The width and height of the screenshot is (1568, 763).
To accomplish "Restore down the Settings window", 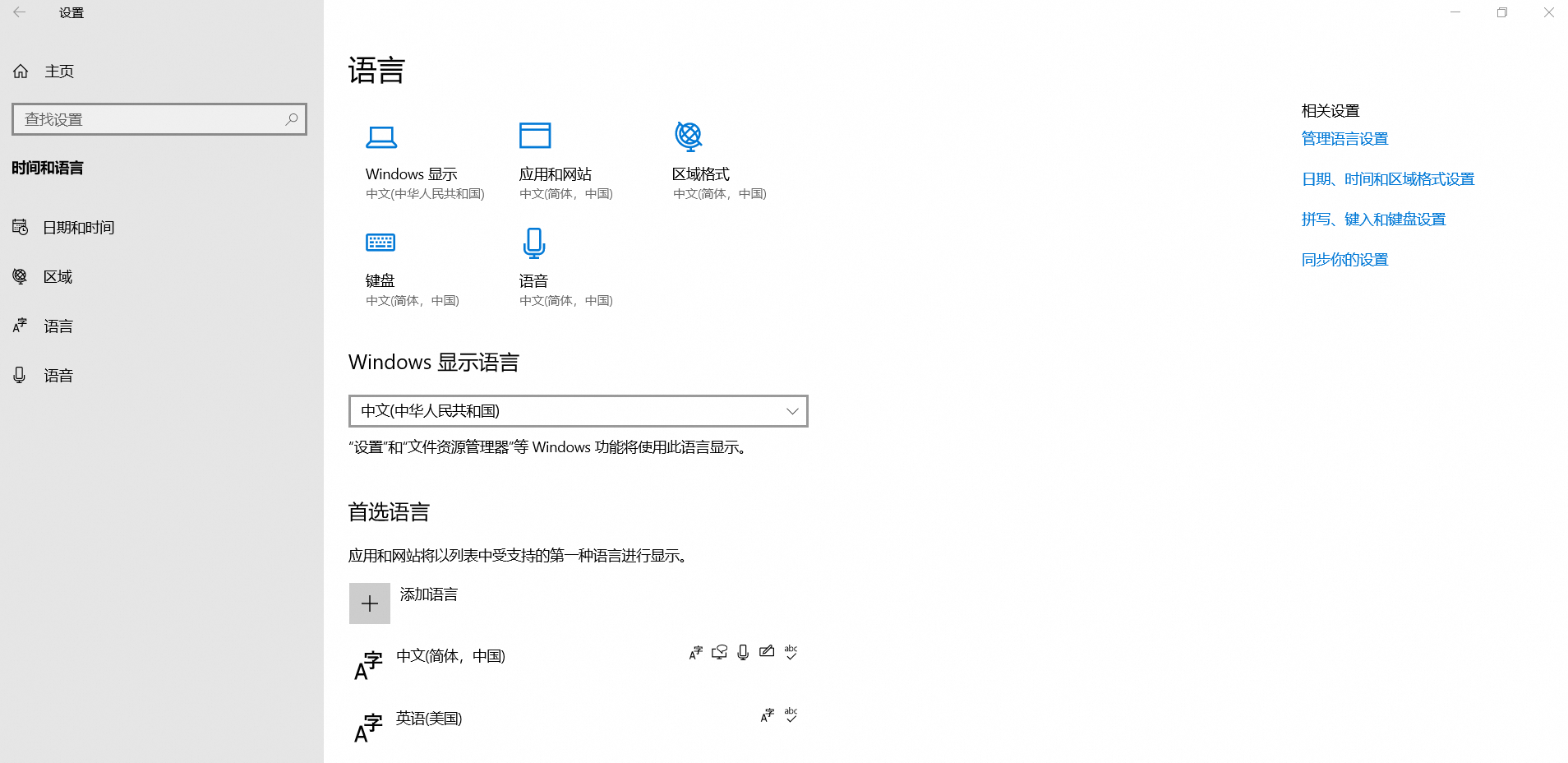I will click(x=1502, y=12).
